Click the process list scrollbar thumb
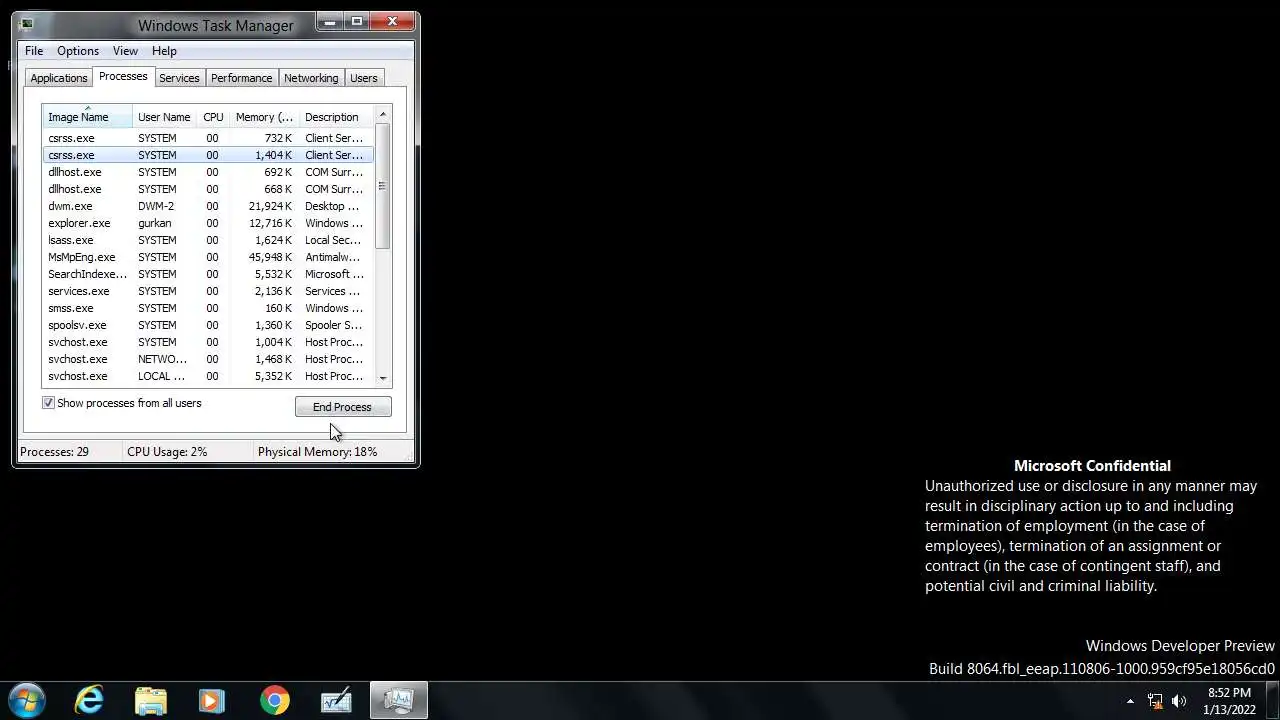 pyautogui.click(x=382, y=186)
